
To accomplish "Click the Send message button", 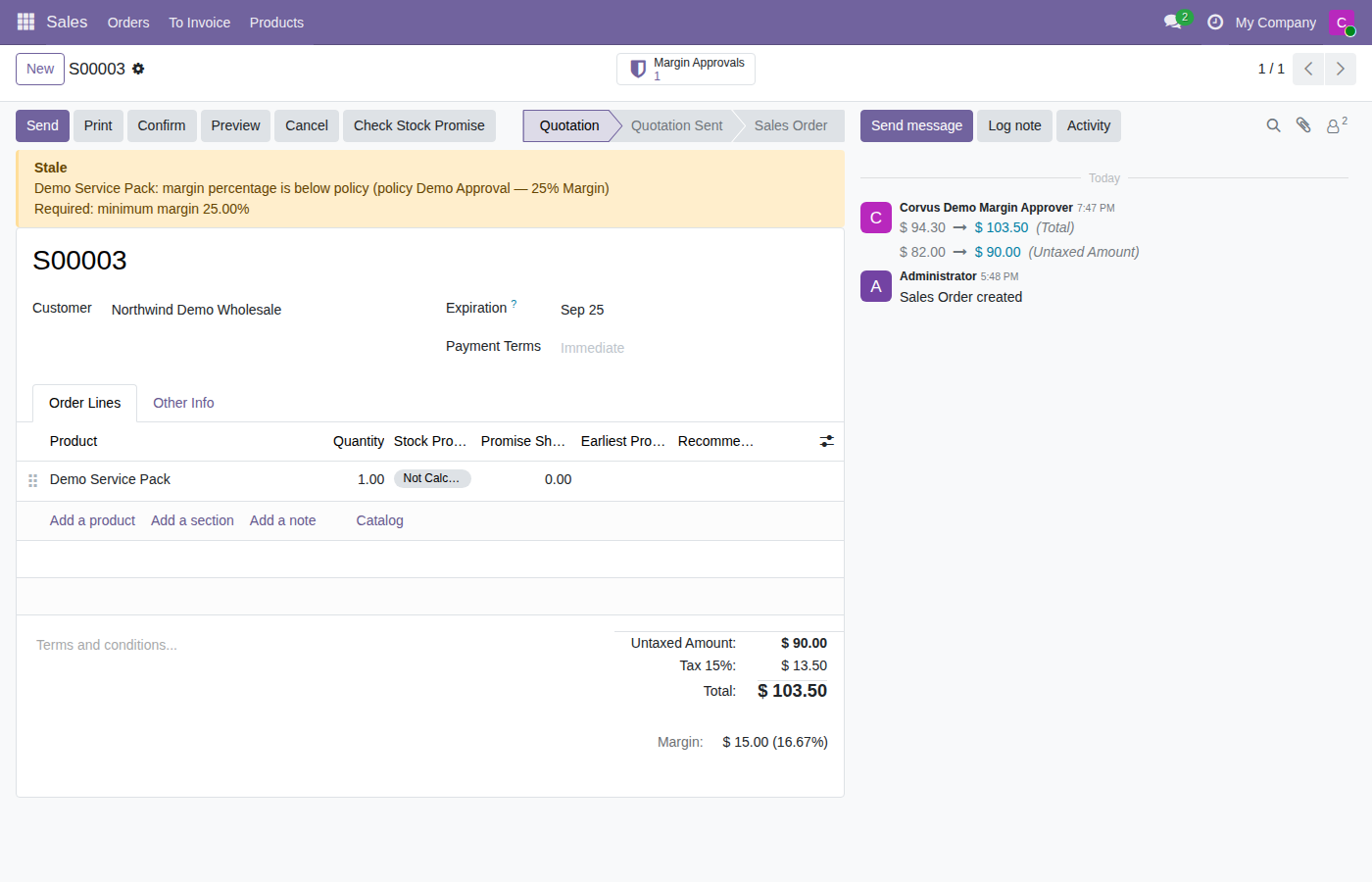I will [x=916, y=125].
